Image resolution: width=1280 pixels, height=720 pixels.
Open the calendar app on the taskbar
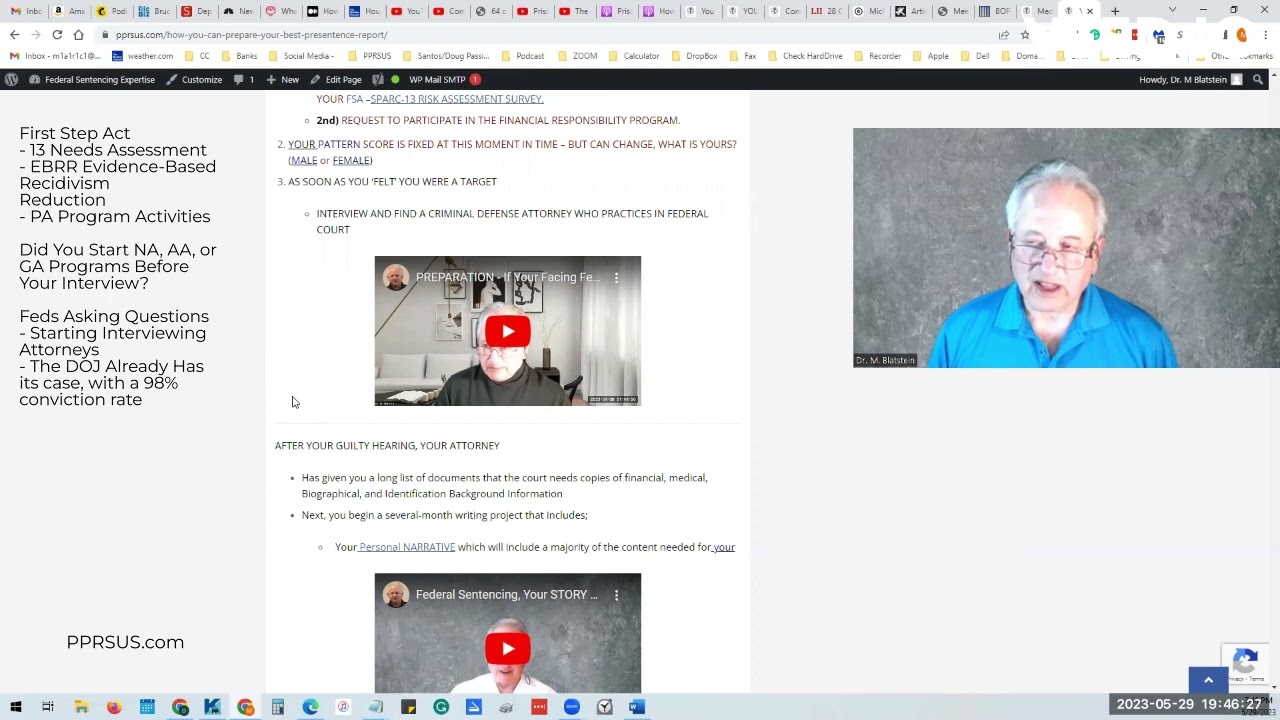(147, 707)
